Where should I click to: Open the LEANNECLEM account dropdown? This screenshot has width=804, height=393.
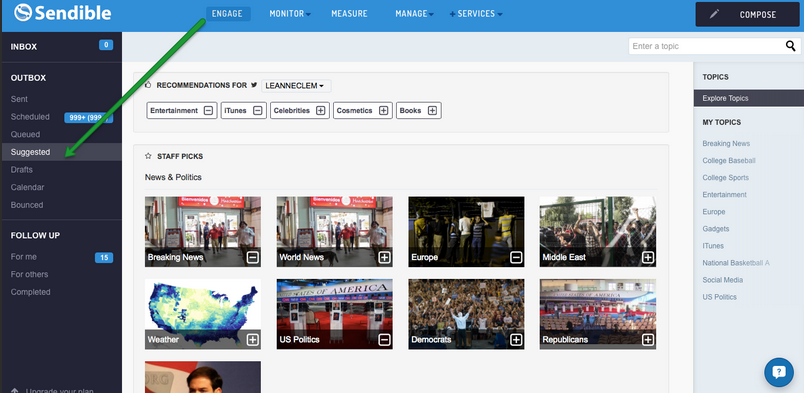[296, 86]
